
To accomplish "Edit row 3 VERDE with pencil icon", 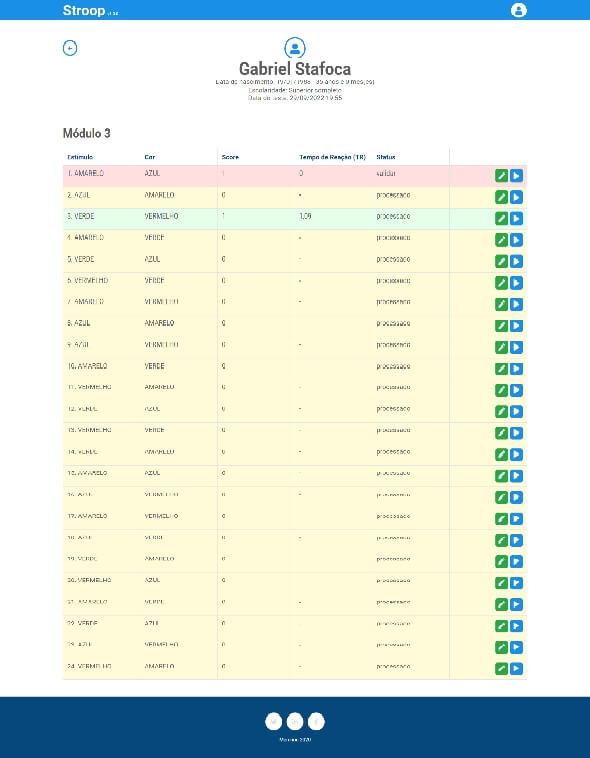I will [502, 219].
